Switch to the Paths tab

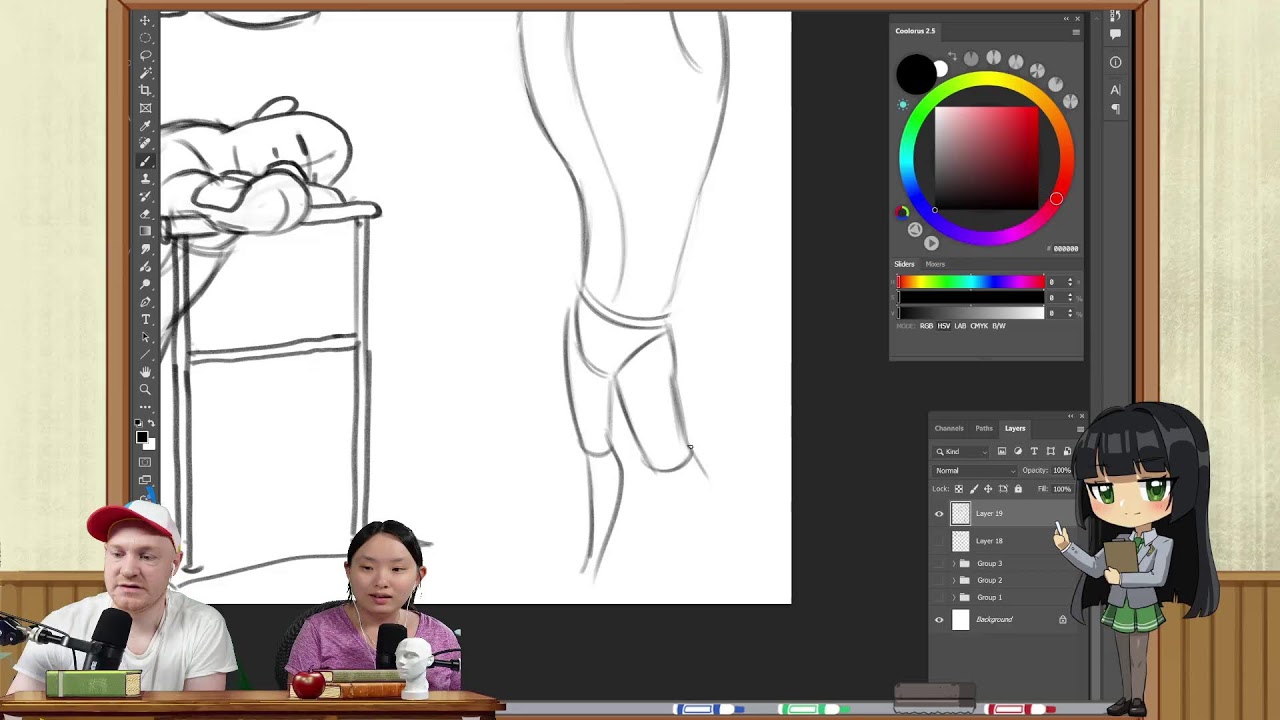tap(984, 428)
